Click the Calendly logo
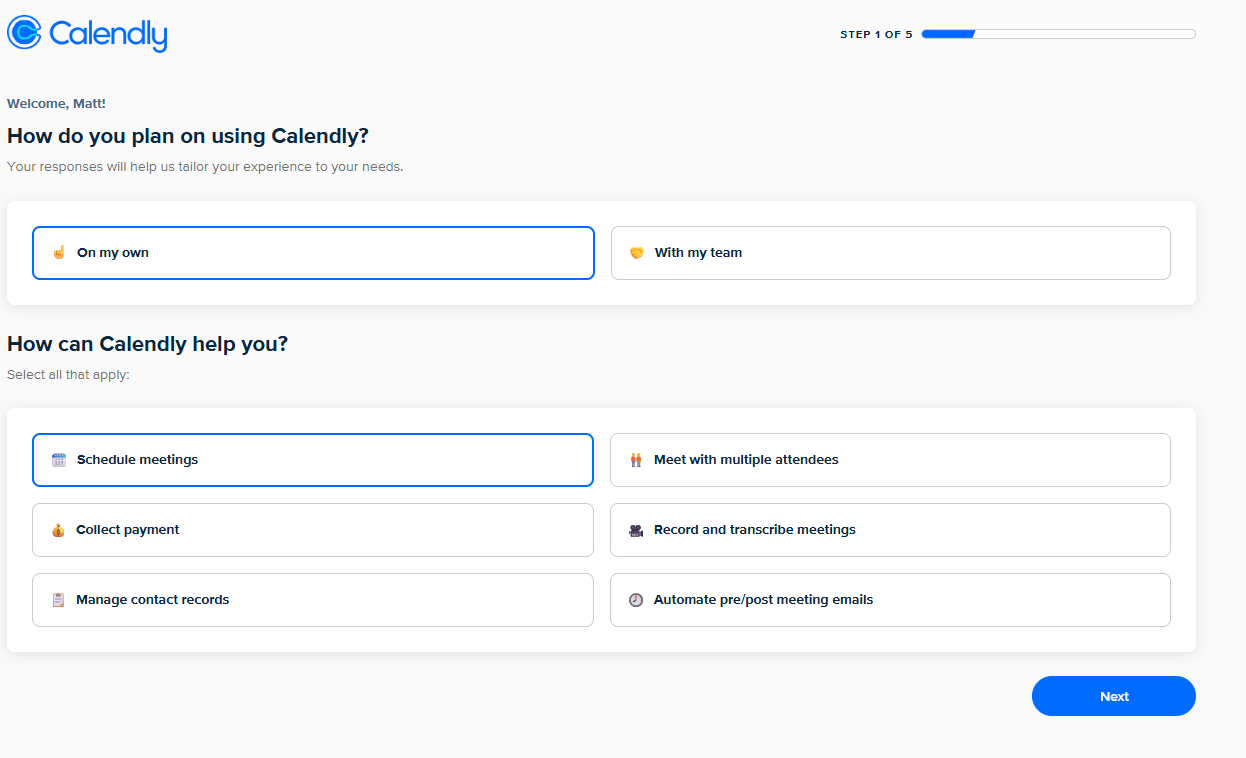The height and width of the screenshot is (758, 1246). click(x=87, y=33)
